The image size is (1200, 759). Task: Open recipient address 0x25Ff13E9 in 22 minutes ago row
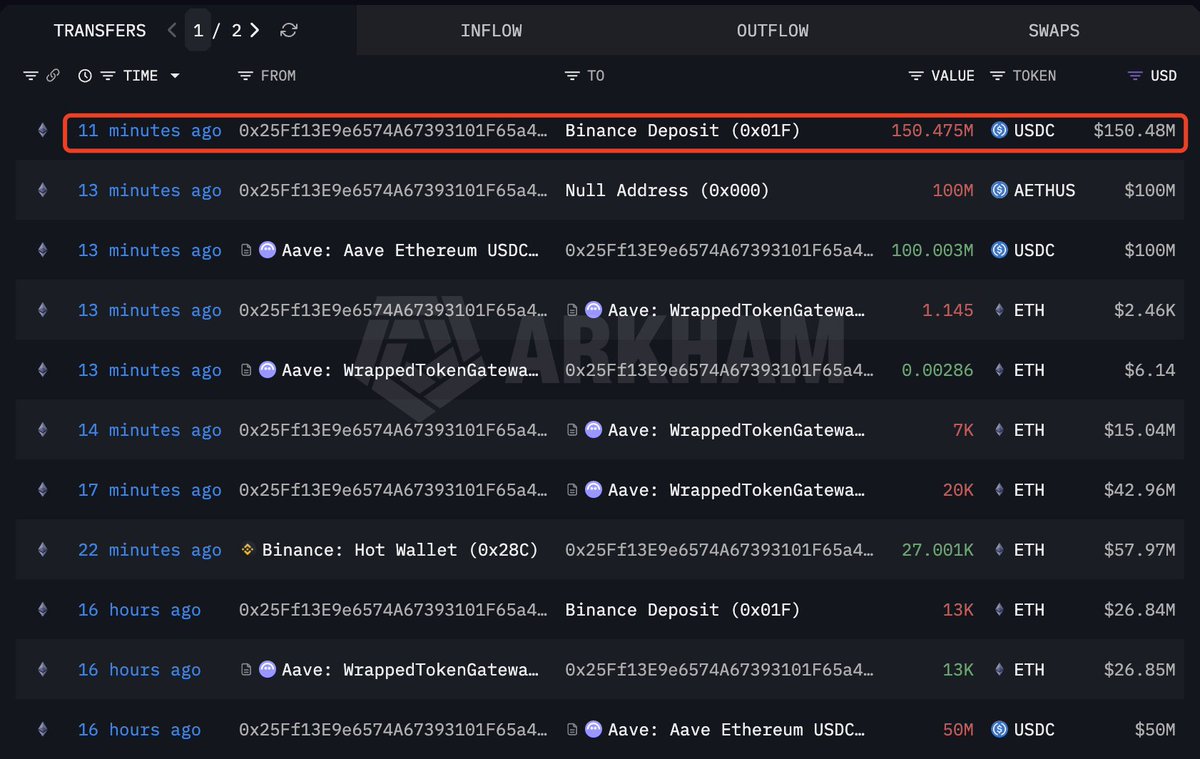tap(719, 550)
